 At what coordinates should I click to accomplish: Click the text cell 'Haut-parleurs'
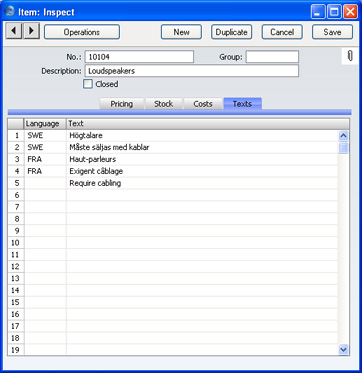[x=202, y=159]
